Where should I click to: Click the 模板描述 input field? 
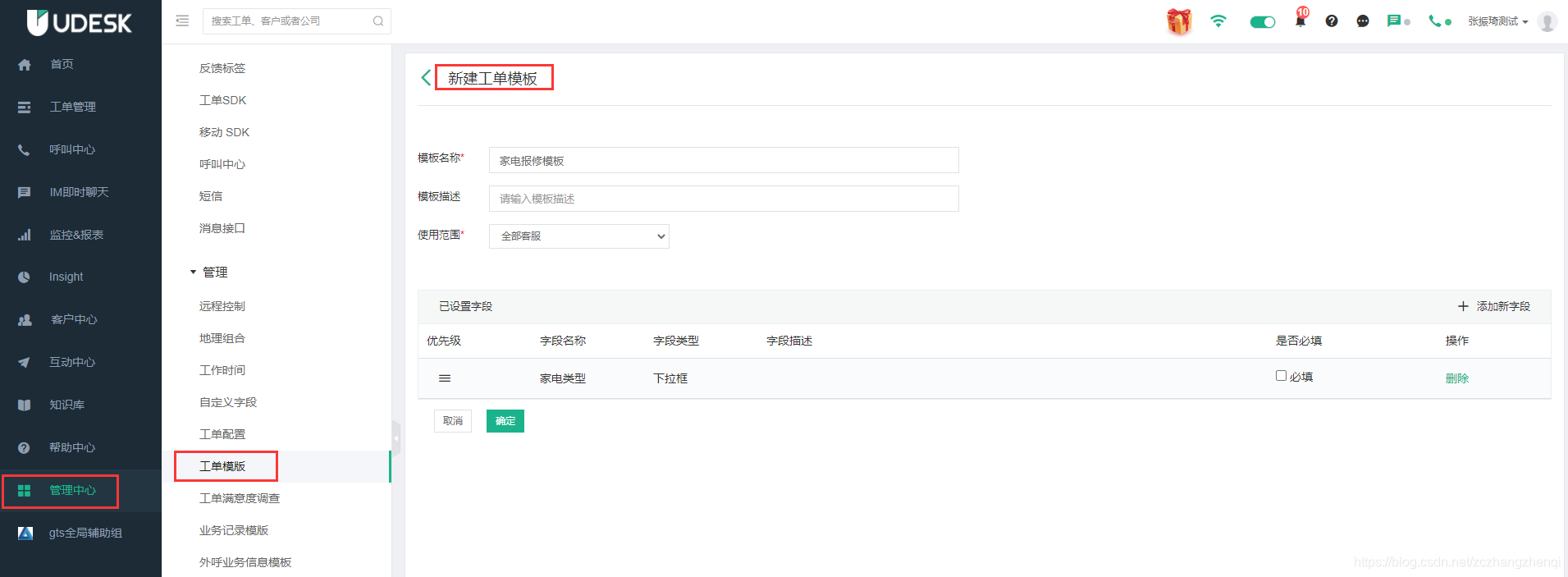click(x=724, y=199)
